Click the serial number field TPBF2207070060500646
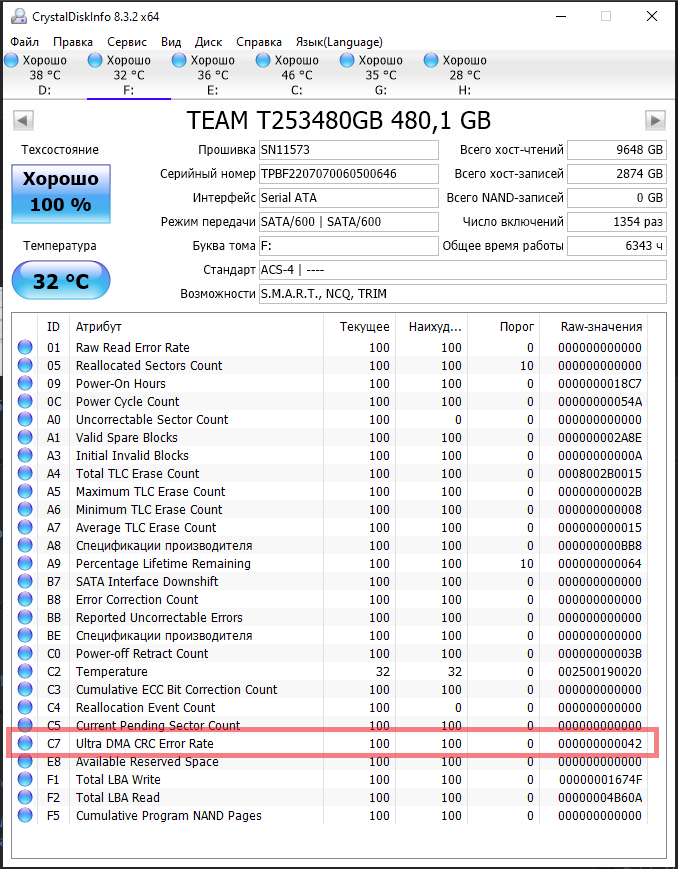This screenshot has width=678, height=869. coord(349,174)
